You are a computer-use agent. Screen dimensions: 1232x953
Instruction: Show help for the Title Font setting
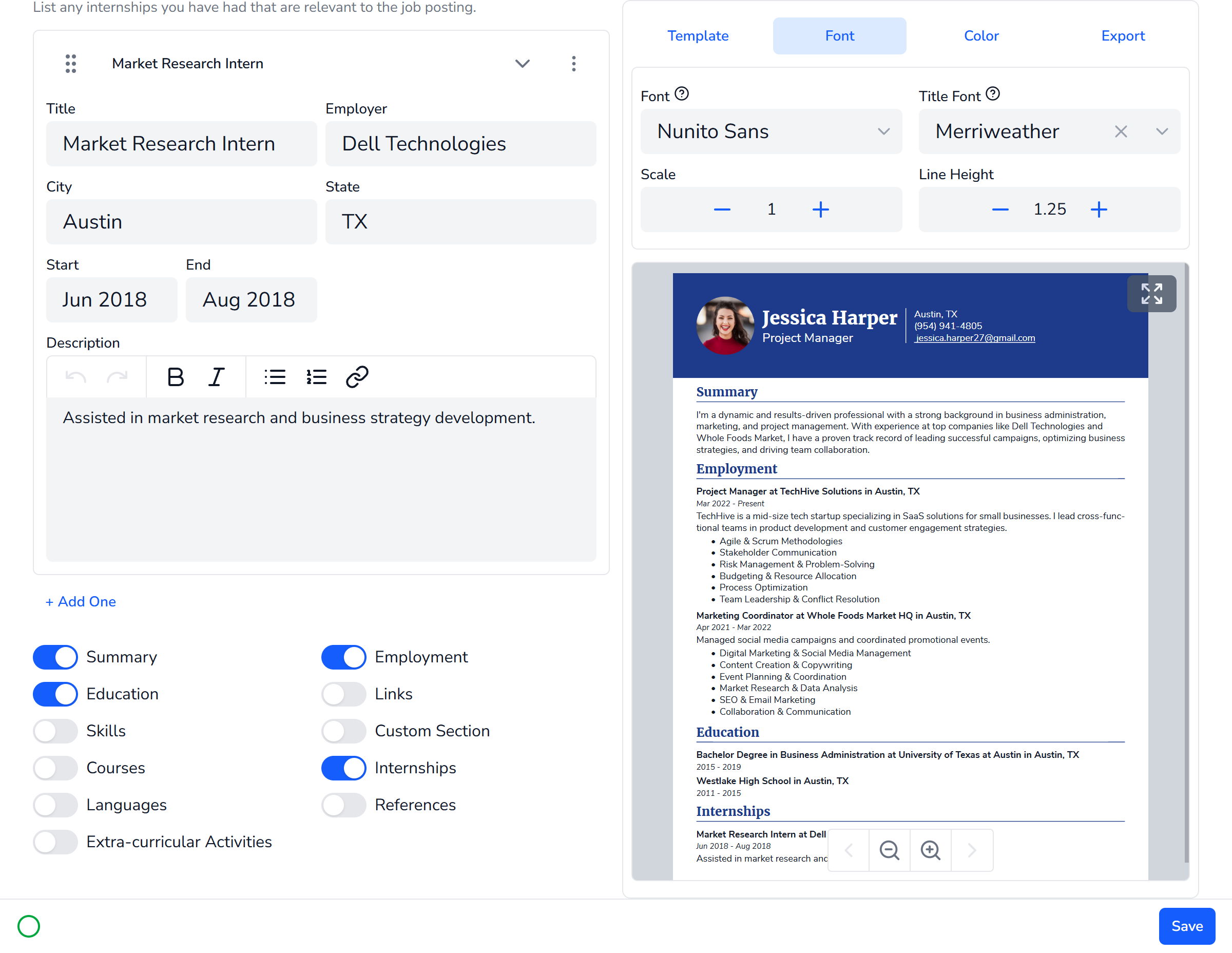(x=993, y=93)
